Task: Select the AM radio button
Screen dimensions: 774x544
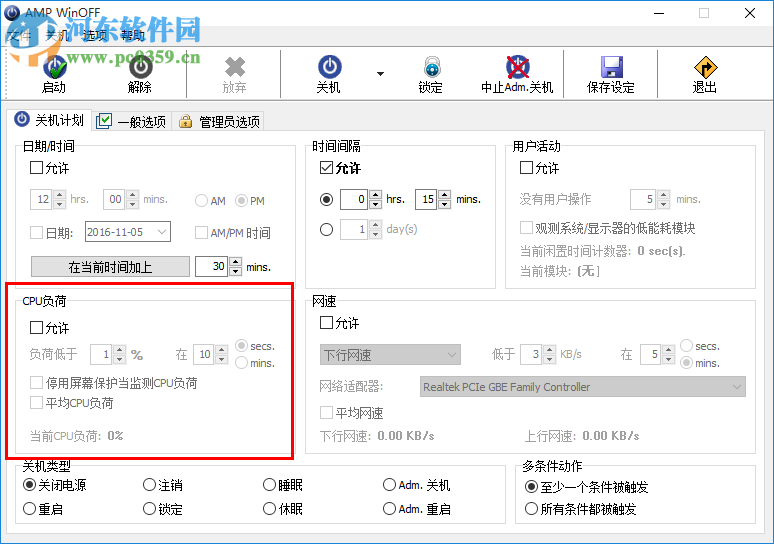Action: (x=201, y=200)
